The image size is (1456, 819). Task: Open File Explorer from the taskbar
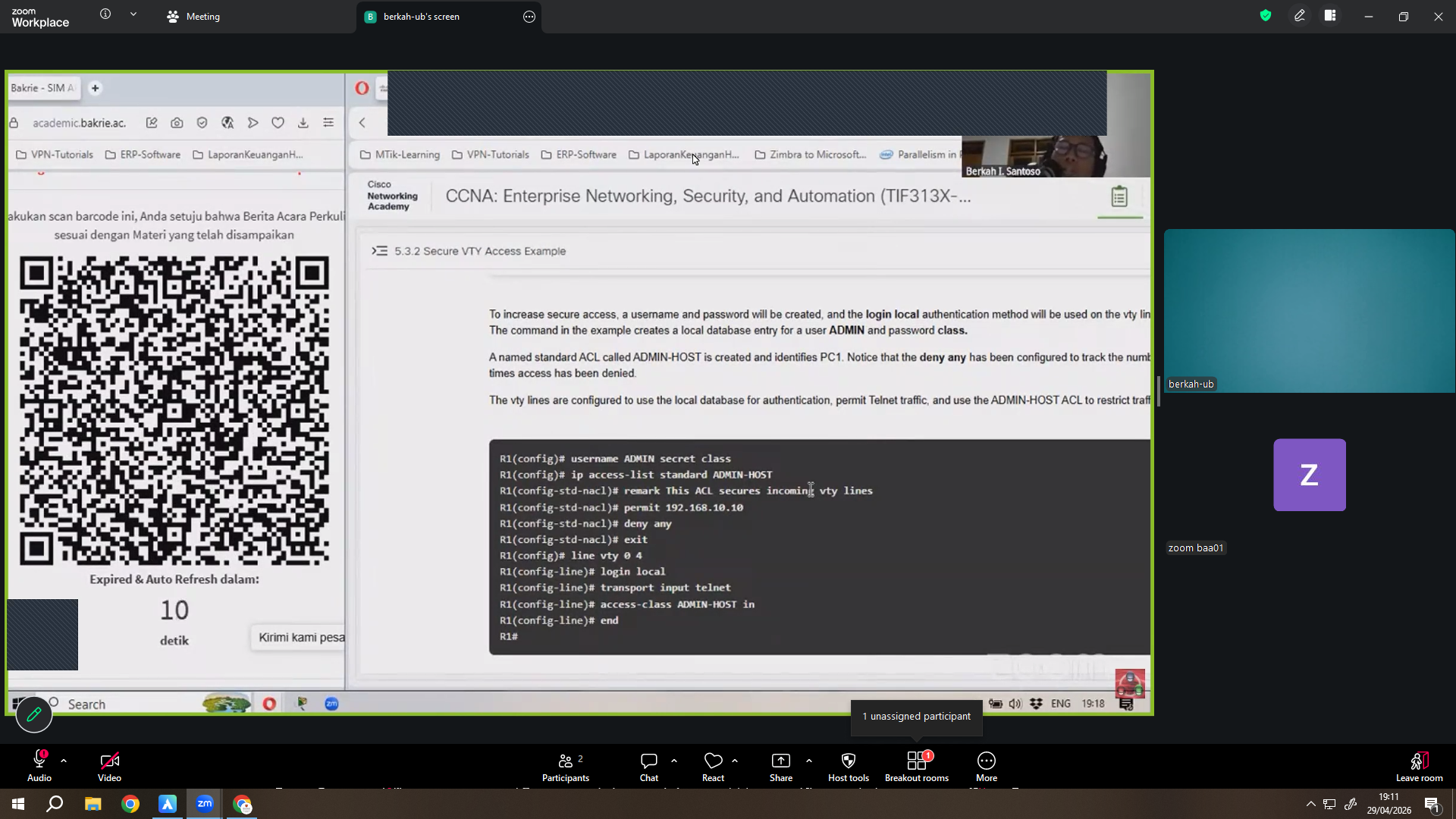pyautogui.click(x=93, y=804)
